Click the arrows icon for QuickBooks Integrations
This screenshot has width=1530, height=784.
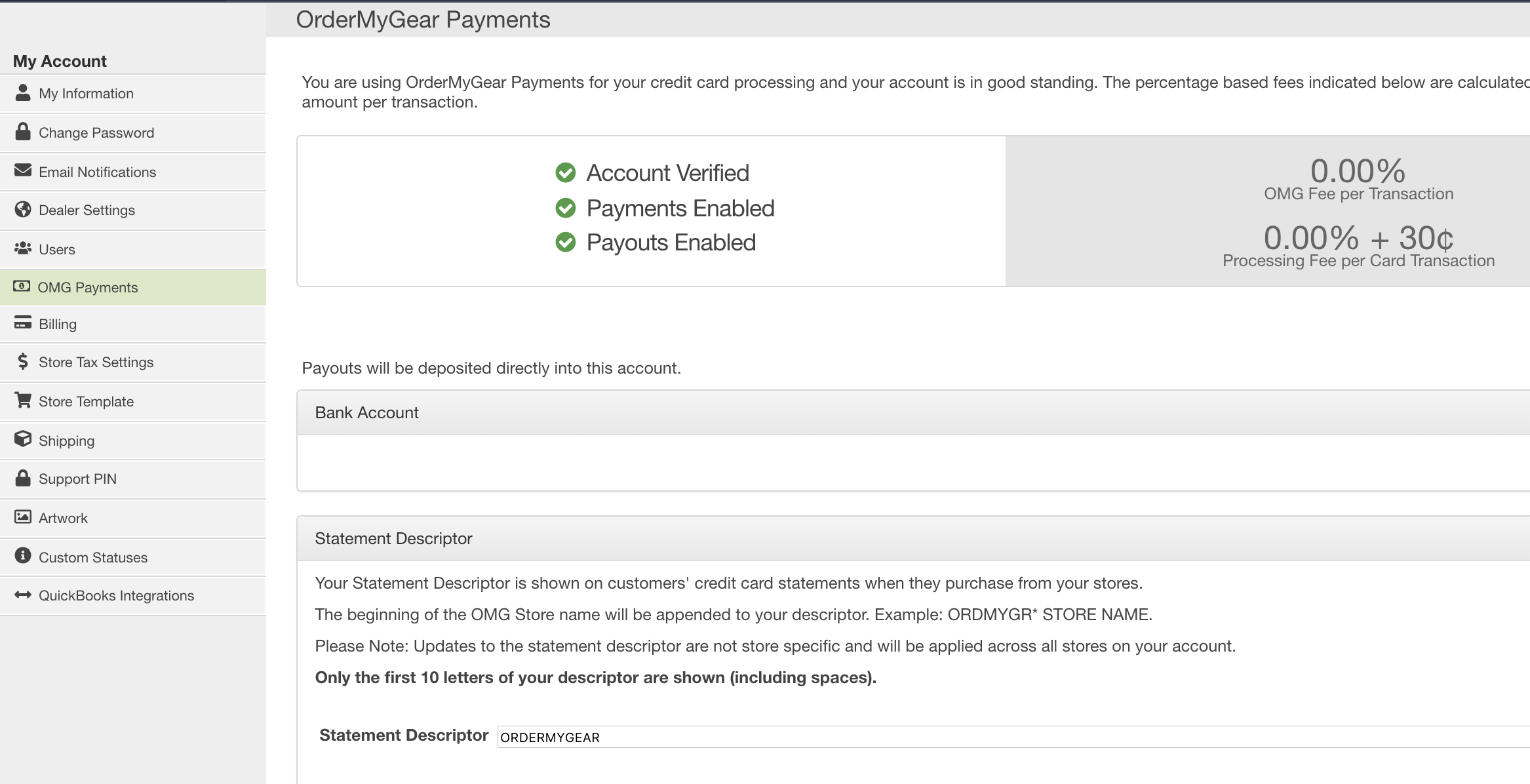23,595
